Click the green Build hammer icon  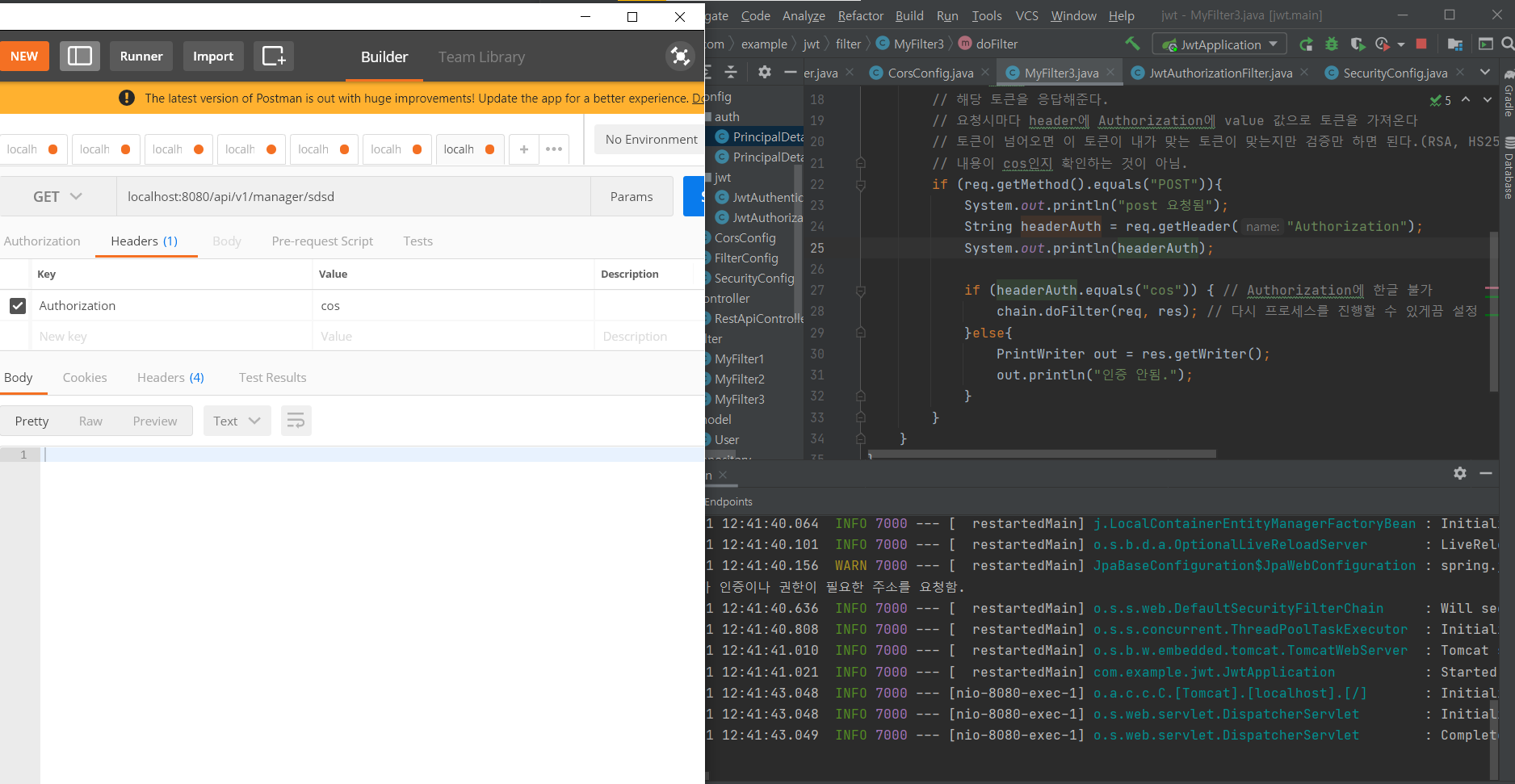tap(1133, 44)
